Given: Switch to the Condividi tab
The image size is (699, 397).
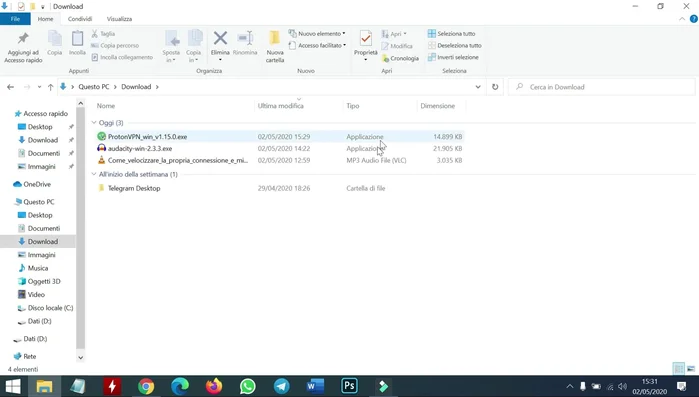Looking at the screenshot, I should (80, 19).
